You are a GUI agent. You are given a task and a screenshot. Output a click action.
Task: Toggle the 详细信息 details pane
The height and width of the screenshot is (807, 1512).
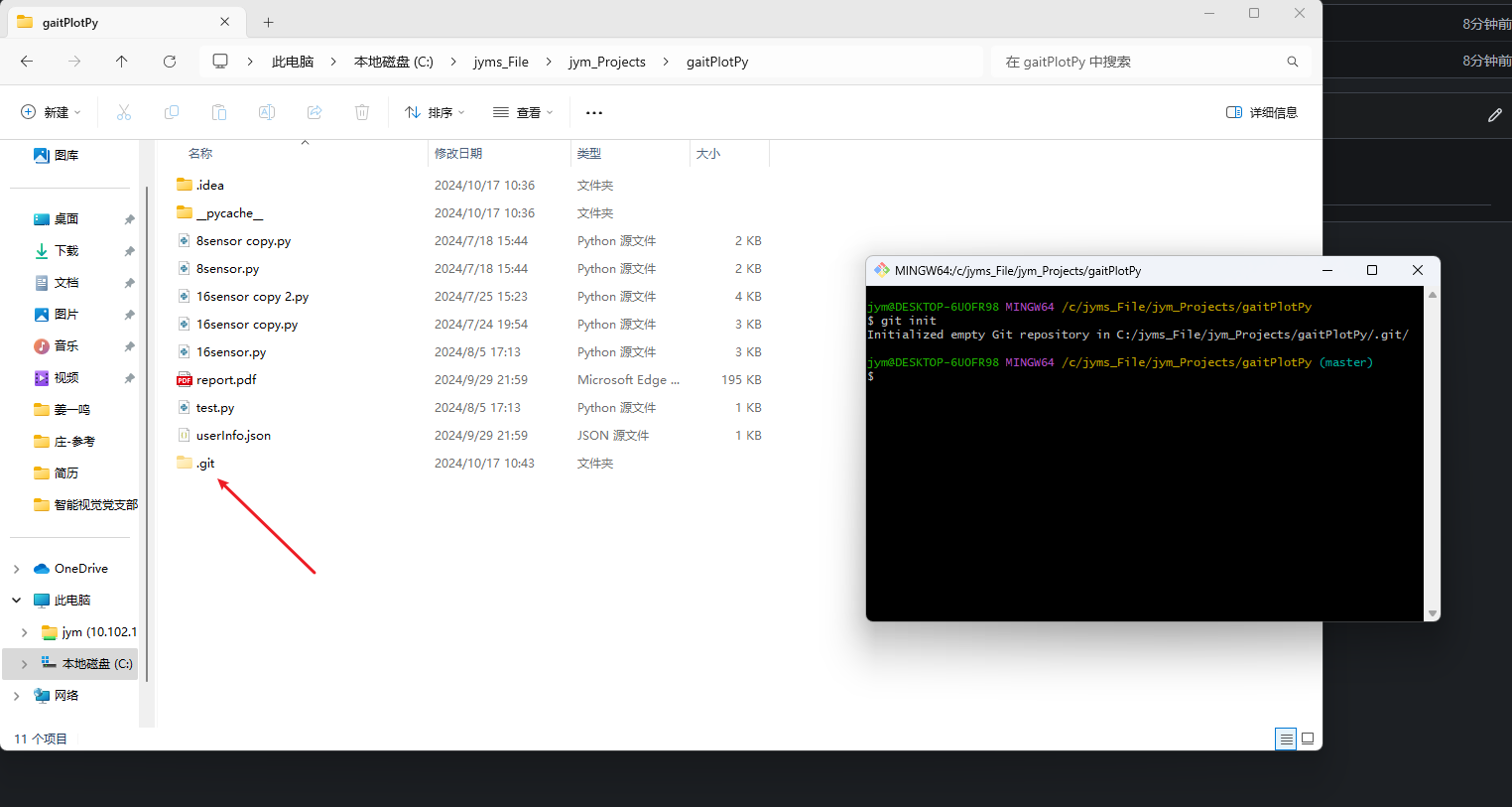[x=1262, y=112]
